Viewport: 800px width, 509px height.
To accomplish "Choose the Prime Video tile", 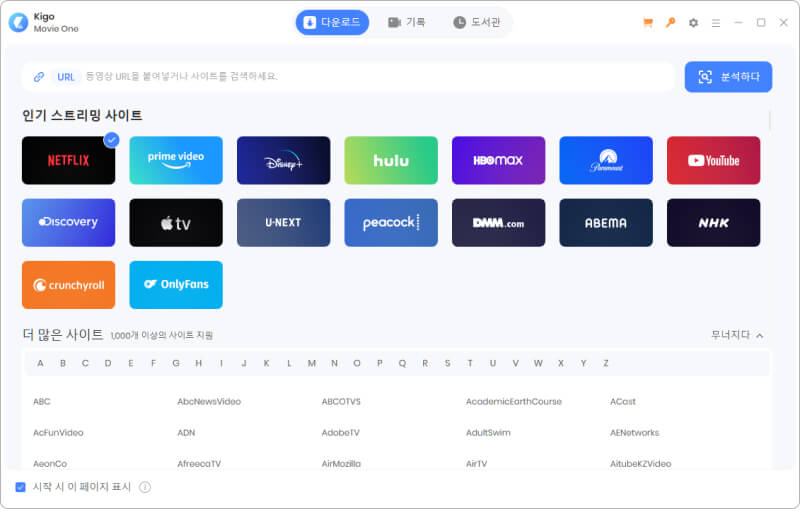I will tap(176, 160).
